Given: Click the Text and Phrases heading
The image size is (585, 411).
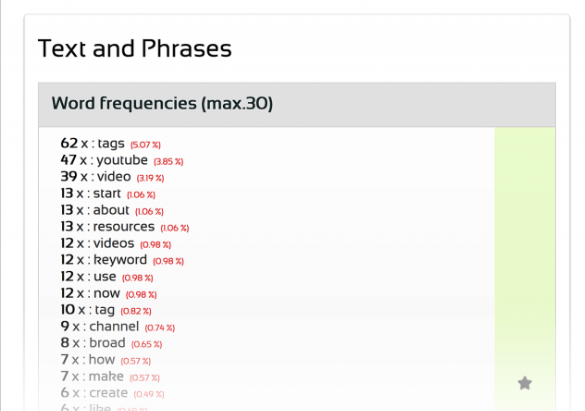Looking at the screenshot, I should tap(135, 49).
